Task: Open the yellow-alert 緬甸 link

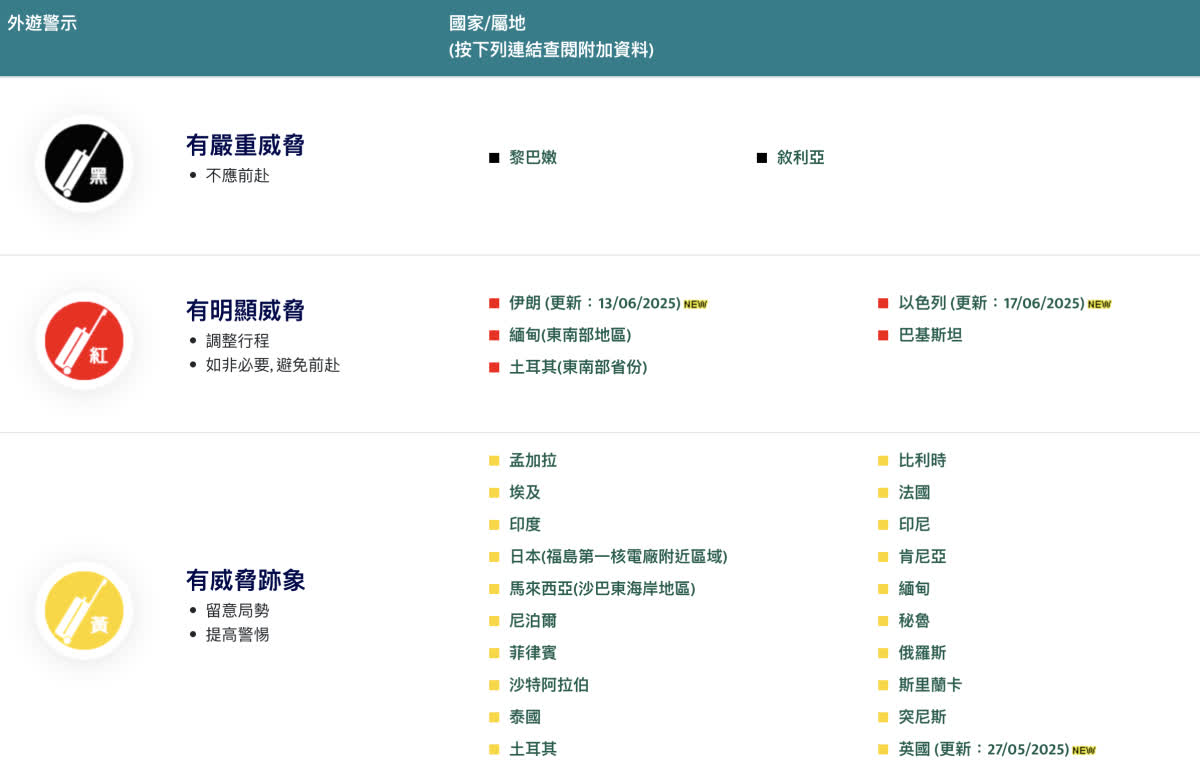Action: tap(915, 589)
